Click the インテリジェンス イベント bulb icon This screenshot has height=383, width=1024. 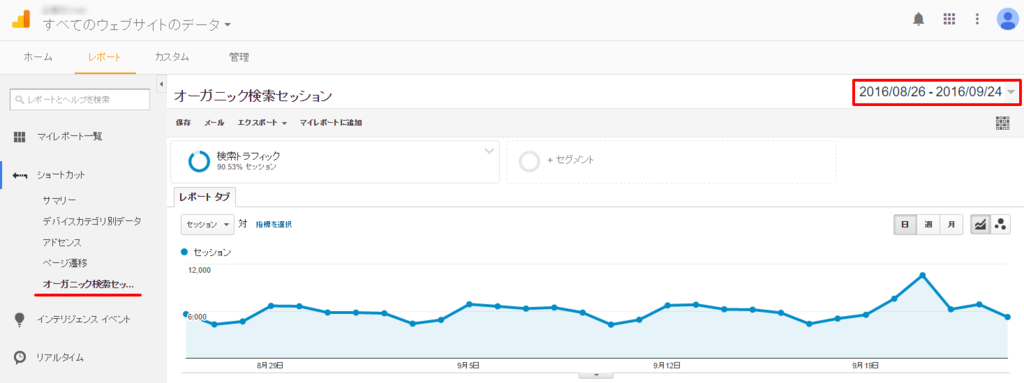coord(20,320)
